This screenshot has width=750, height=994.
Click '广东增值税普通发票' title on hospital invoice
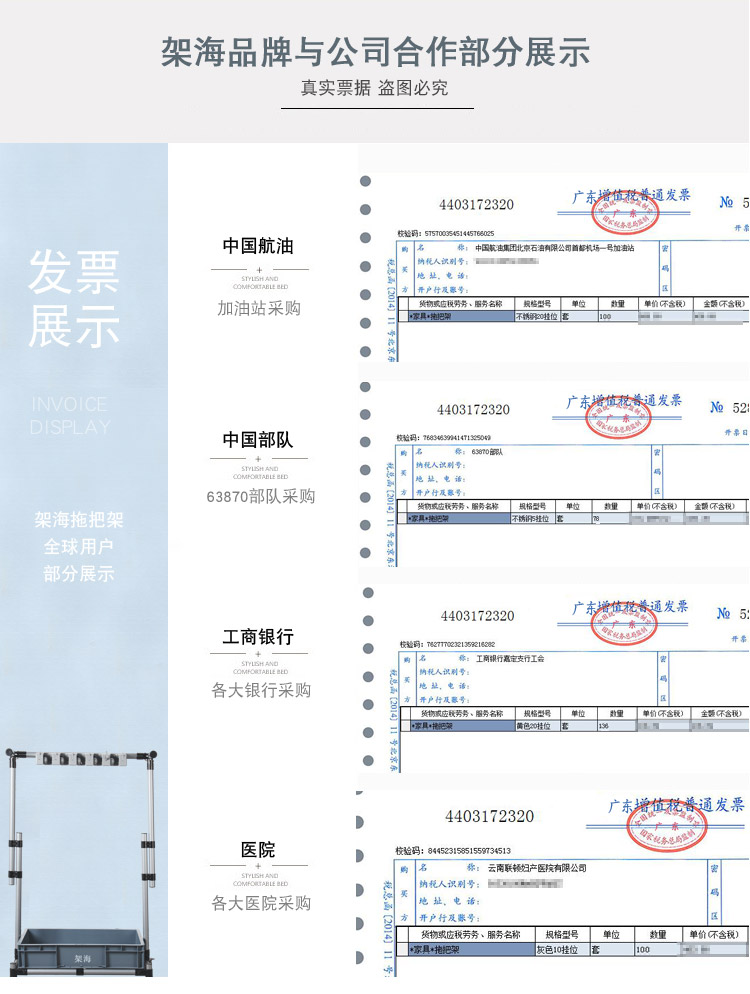click(676, 805)
